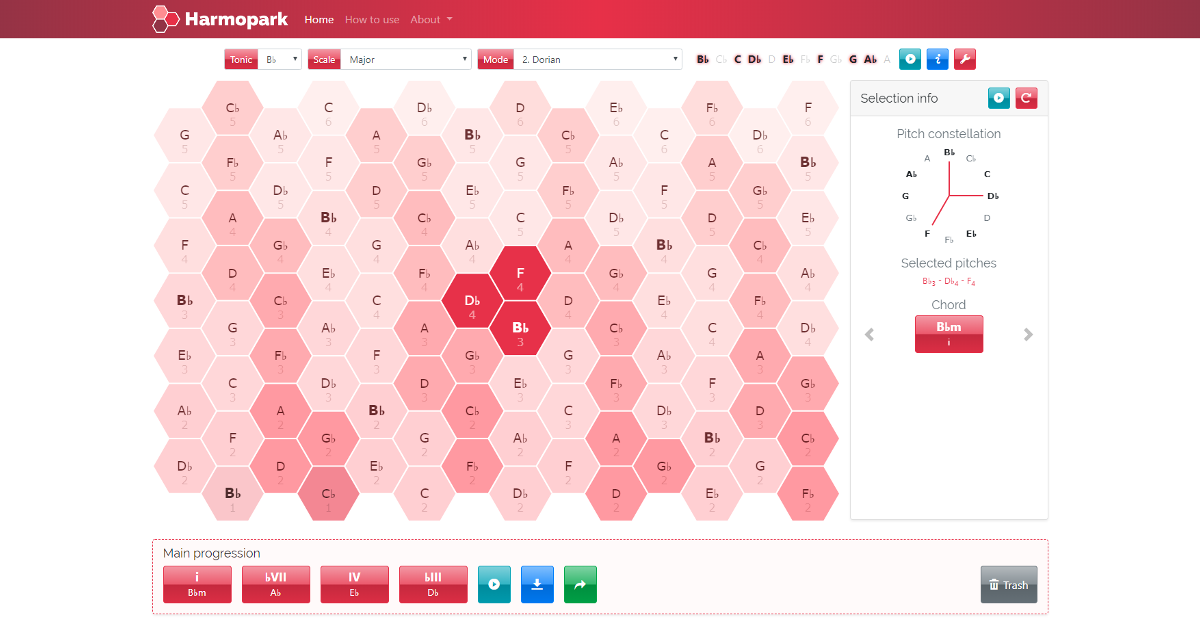Show next chord with right arrow
This screenshot has height=630, width=1200.
(x=1028, y=335)
